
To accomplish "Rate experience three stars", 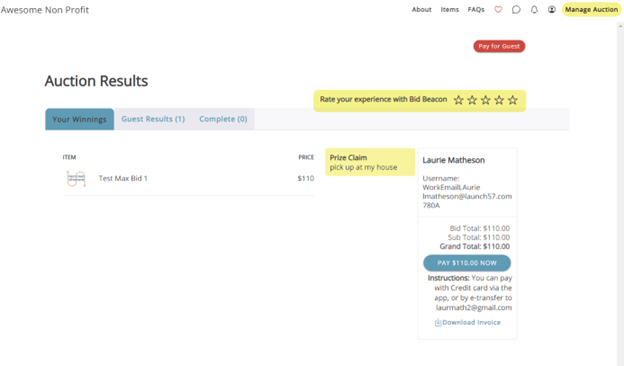I will pyautogui.click(x=486, y=100).
